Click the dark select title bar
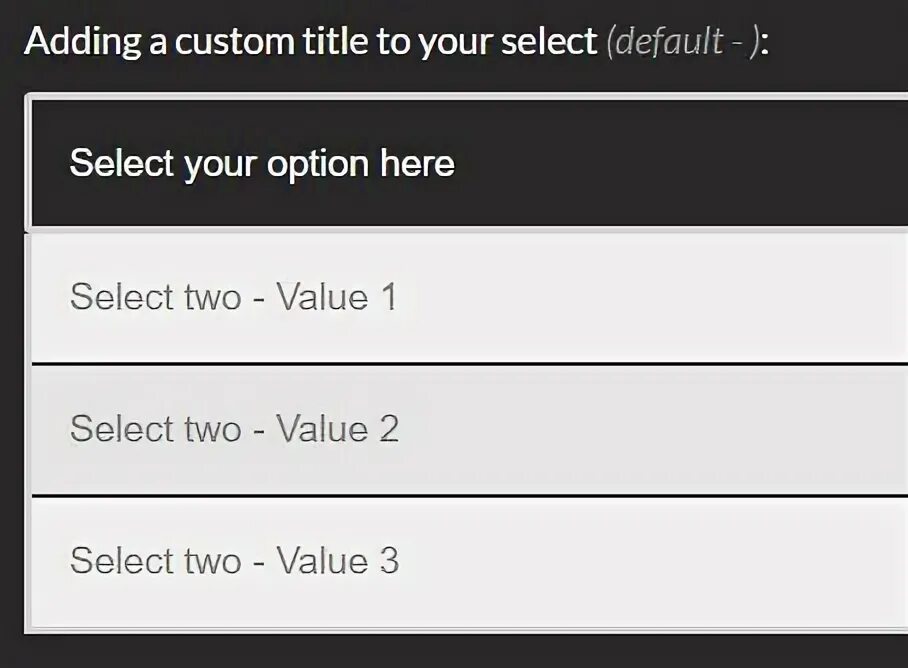908x668 pixels. click(x=470, y=163)
